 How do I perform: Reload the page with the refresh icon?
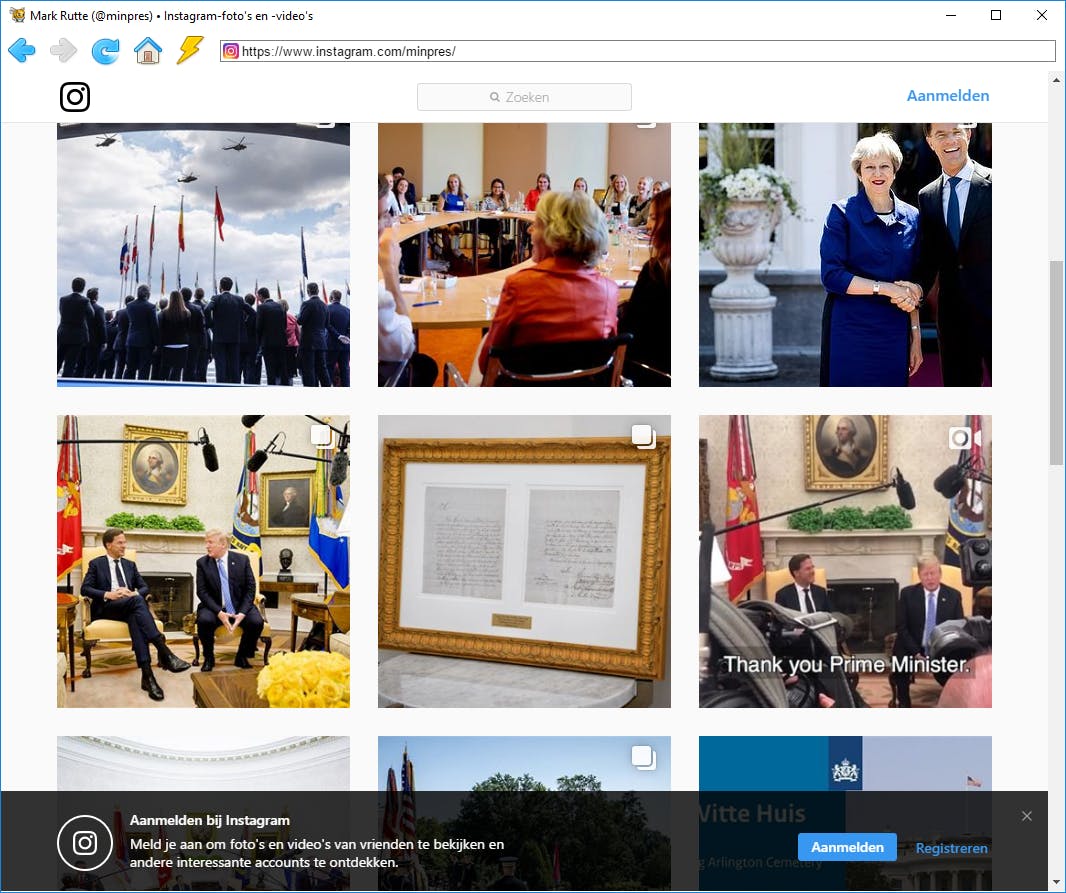(x=106, y=50)
